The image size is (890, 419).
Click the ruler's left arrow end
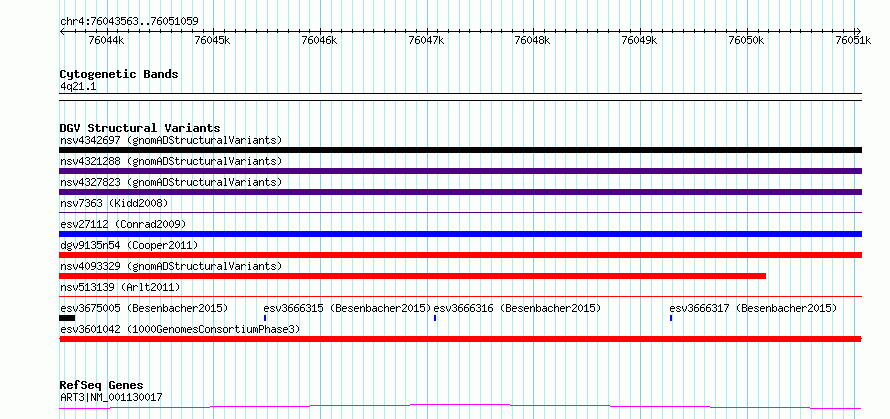(x=62, y=31)
